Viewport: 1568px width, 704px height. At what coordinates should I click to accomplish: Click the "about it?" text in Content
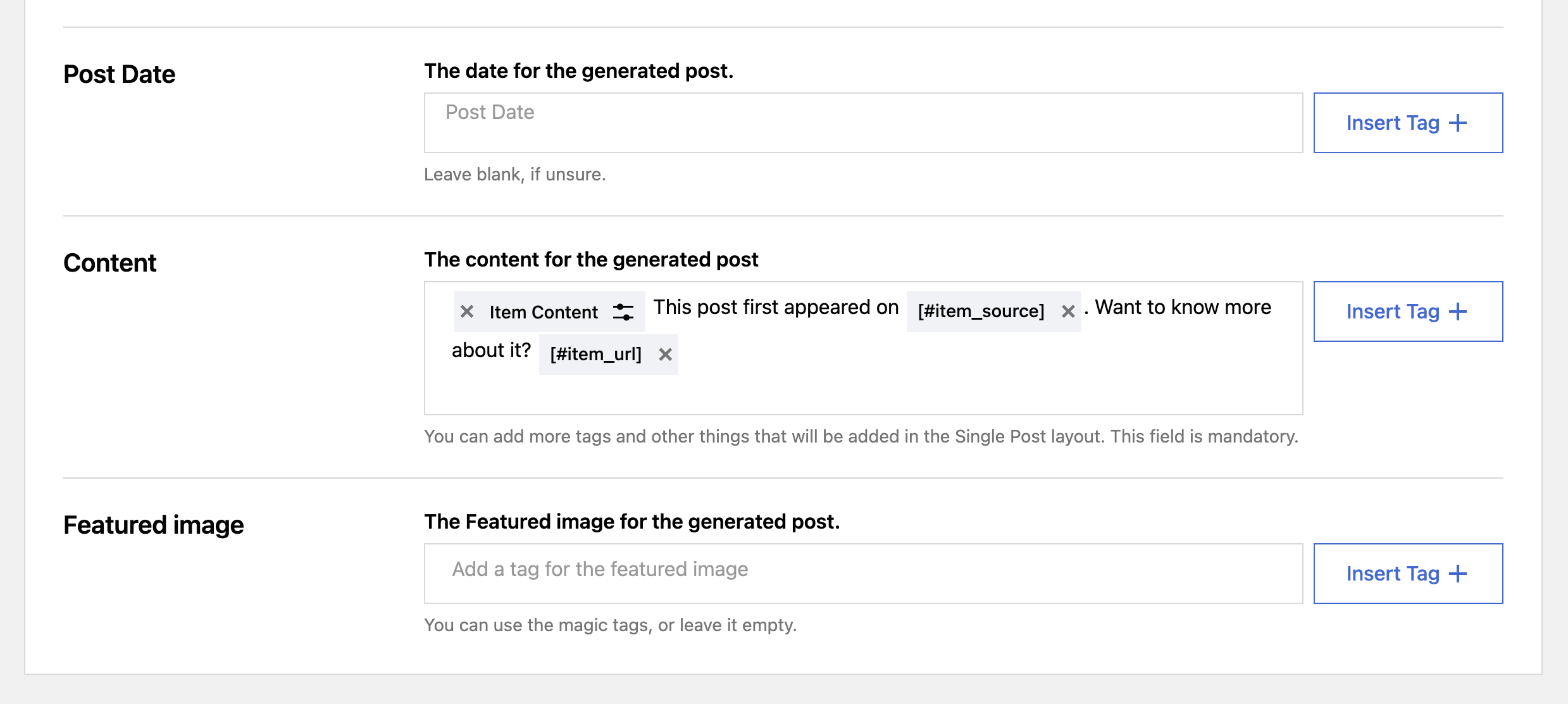491,351
